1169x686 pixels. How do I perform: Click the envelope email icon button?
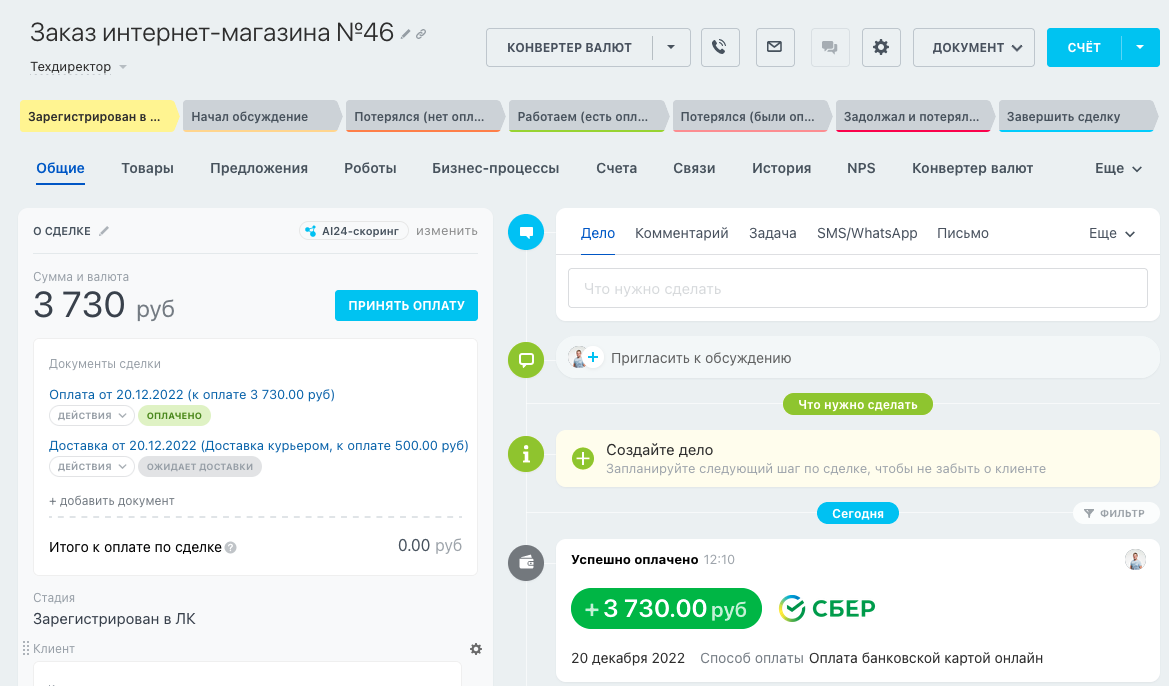click(x=774, y=47)
